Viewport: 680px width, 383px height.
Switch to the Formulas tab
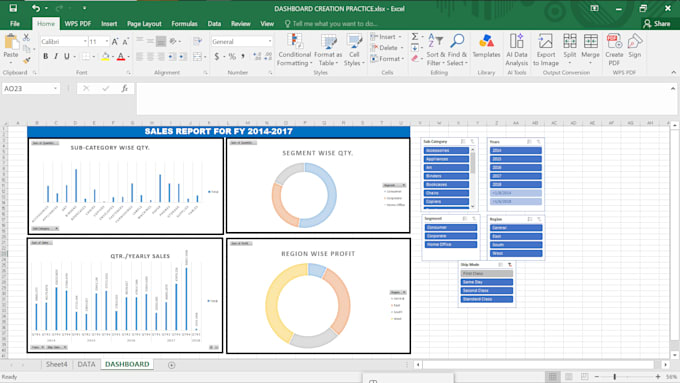184,23
